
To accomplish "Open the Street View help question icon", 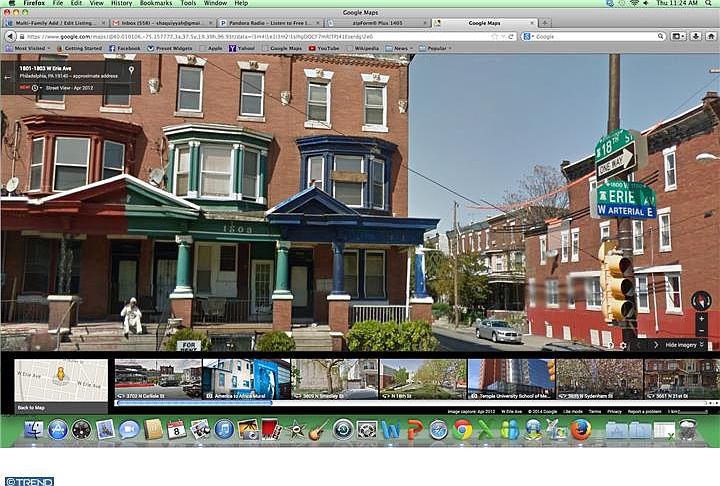I will pos(610,345).
